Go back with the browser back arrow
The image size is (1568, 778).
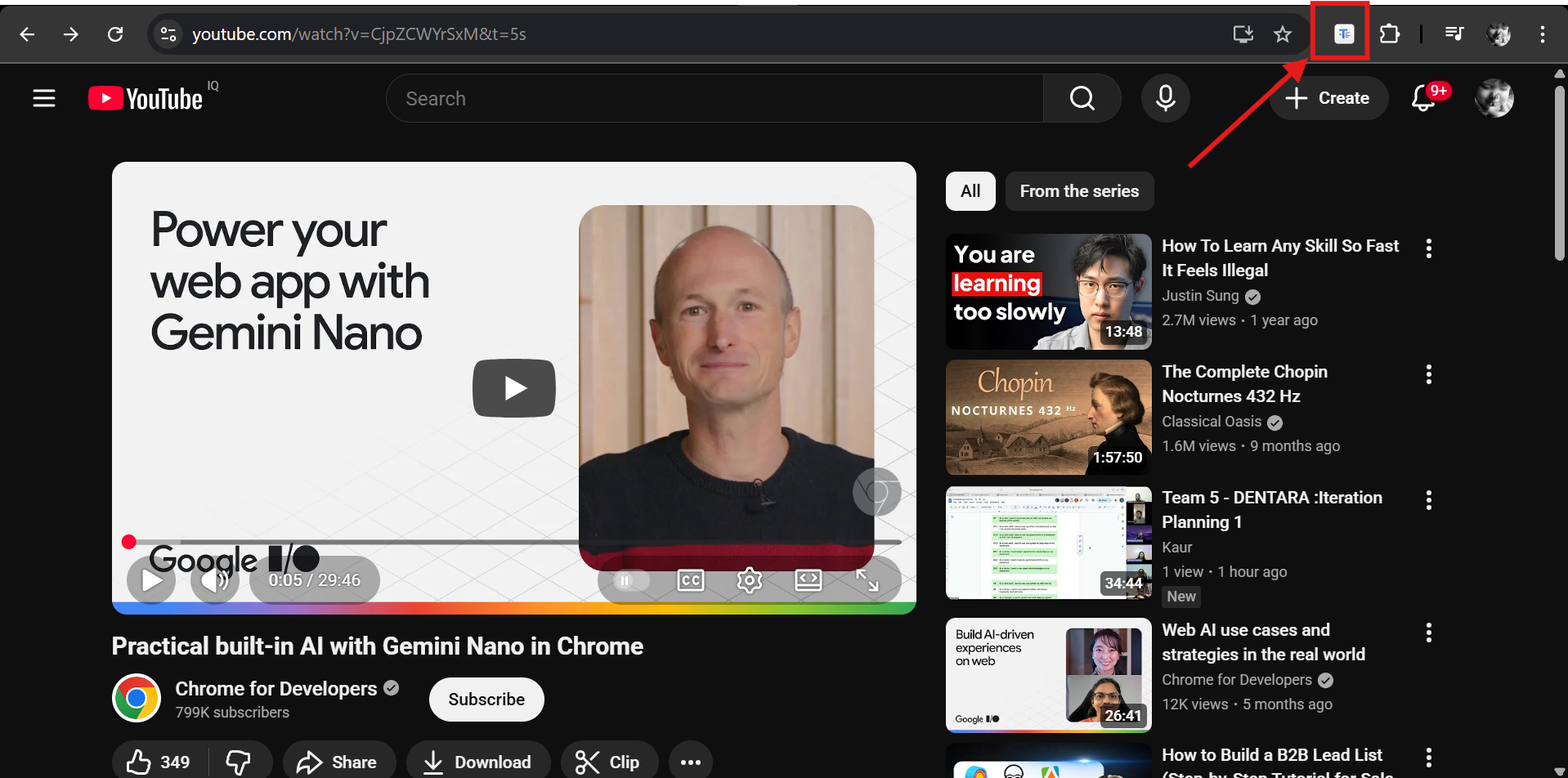(x=27, y=34)
